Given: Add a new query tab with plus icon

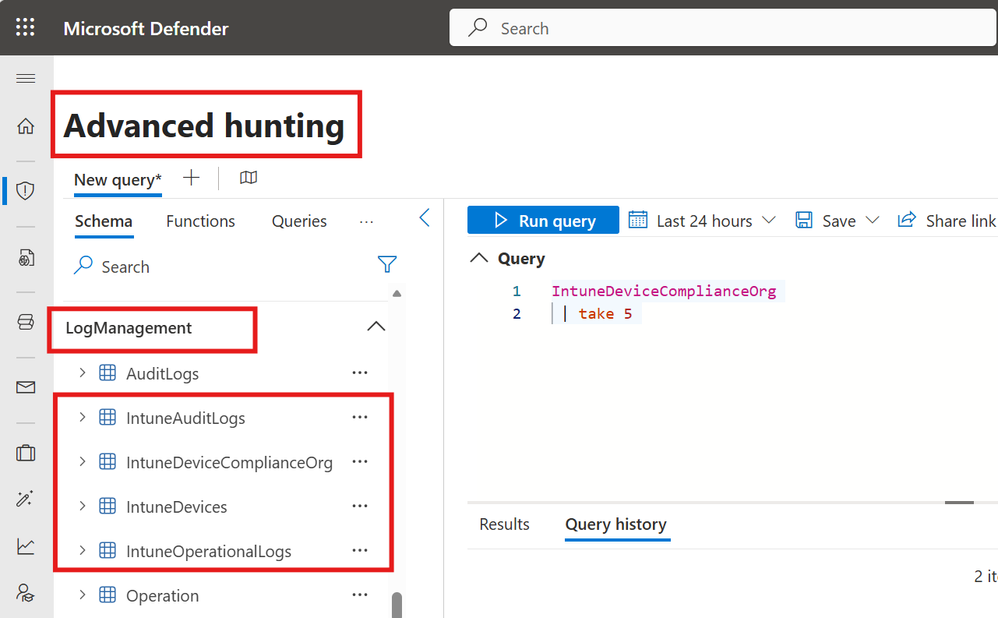Looking at the screenshot, I should tap(191, 178).
